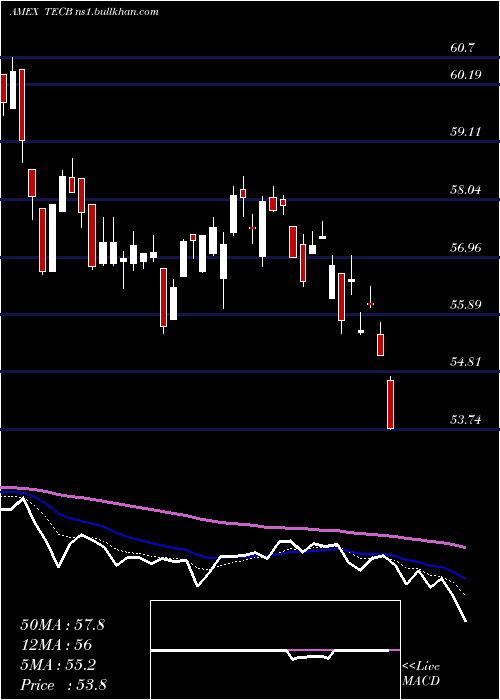Click the 59.11 price level label

pos(466,132)
